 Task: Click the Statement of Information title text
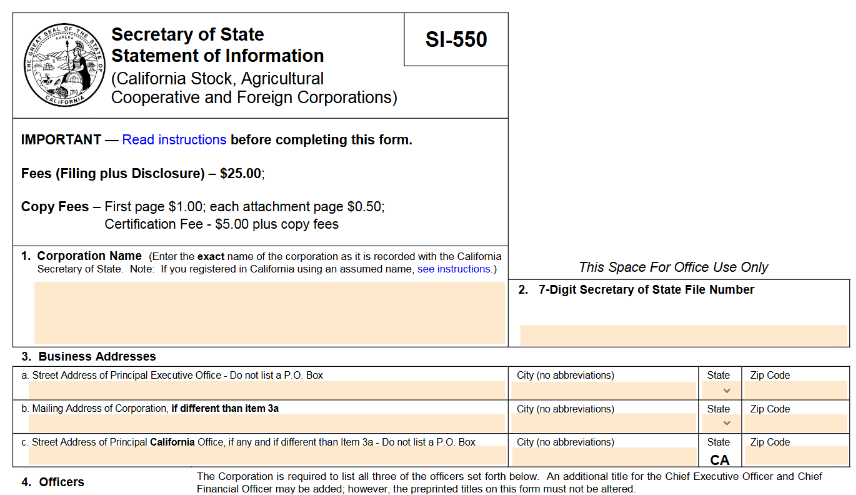(217, 56)
